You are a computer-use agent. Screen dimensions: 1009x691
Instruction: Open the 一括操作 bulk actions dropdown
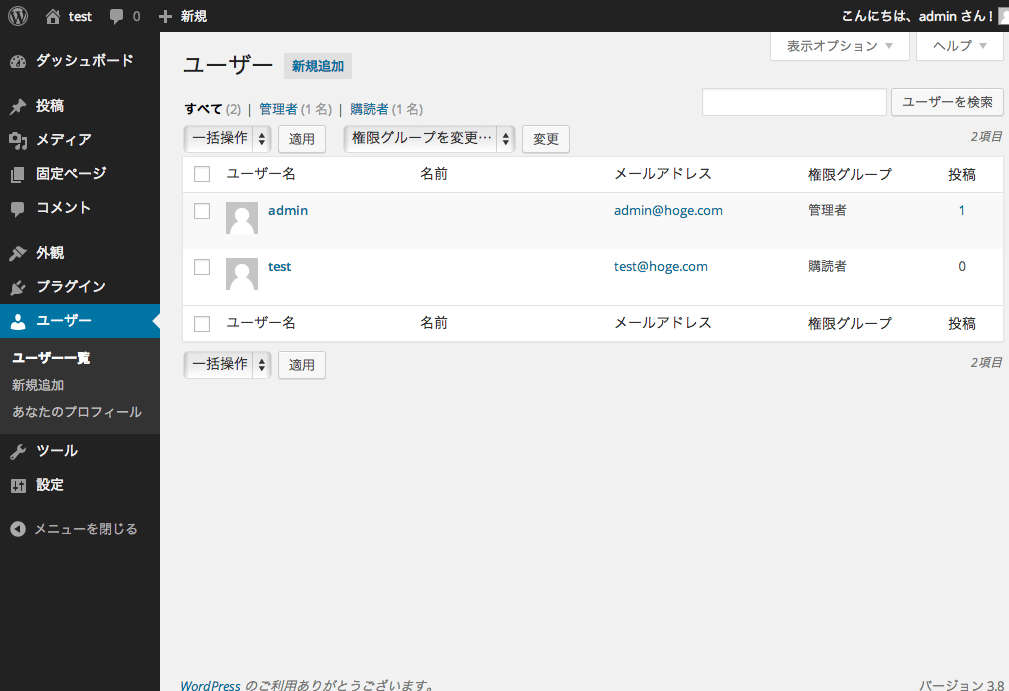coord(227,138)
